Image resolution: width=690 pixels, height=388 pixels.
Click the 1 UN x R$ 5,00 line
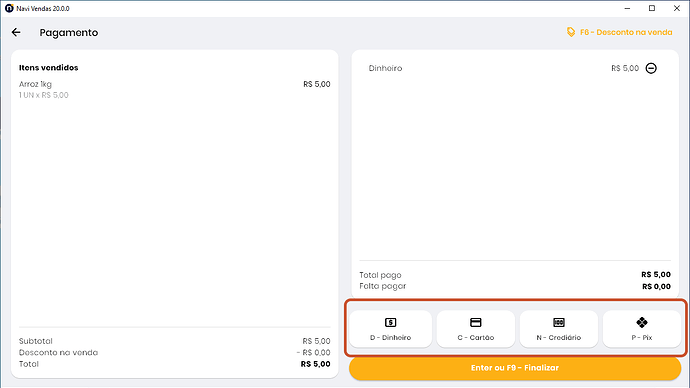[x=44, y=95]
